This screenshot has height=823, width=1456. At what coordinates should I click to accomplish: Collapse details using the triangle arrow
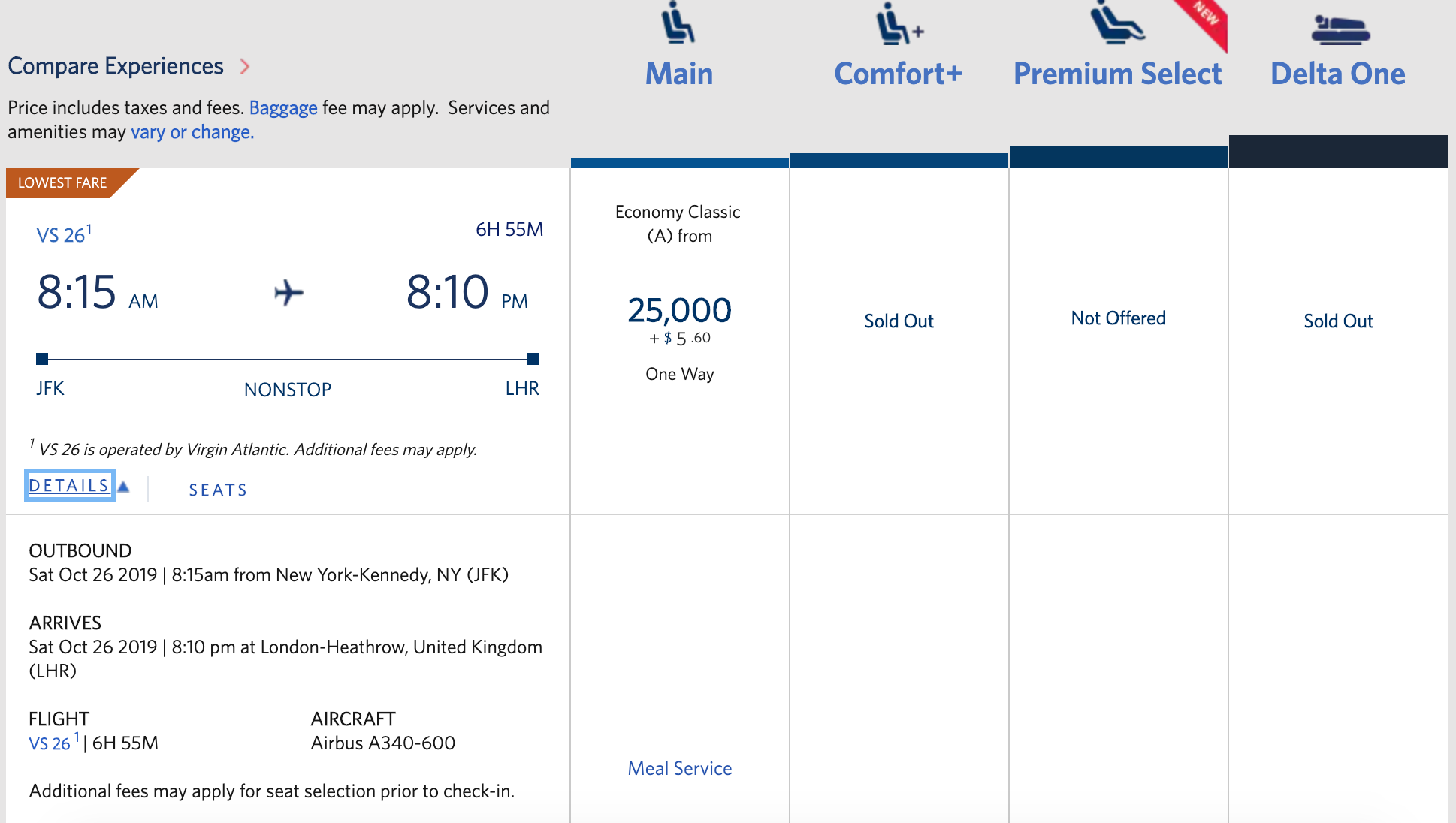coord(124,487)
